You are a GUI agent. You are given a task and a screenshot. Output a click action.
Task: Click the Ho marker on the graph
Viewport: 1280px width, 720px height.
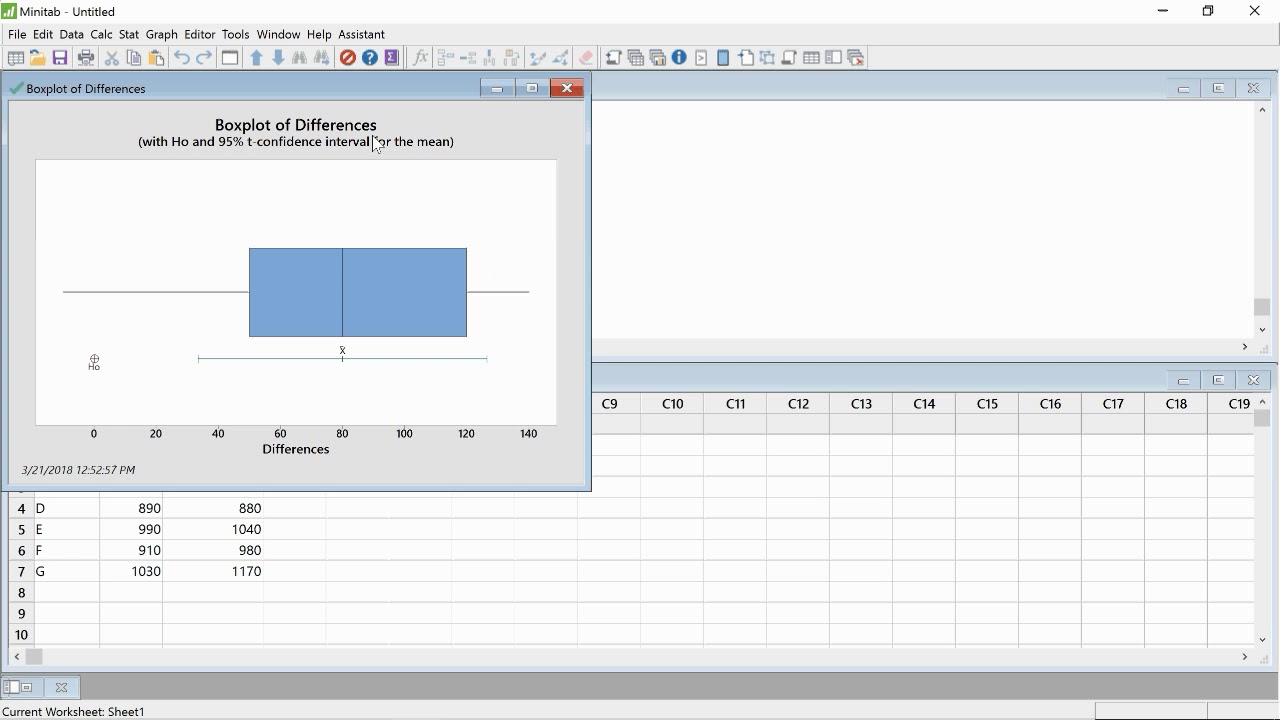94,362
